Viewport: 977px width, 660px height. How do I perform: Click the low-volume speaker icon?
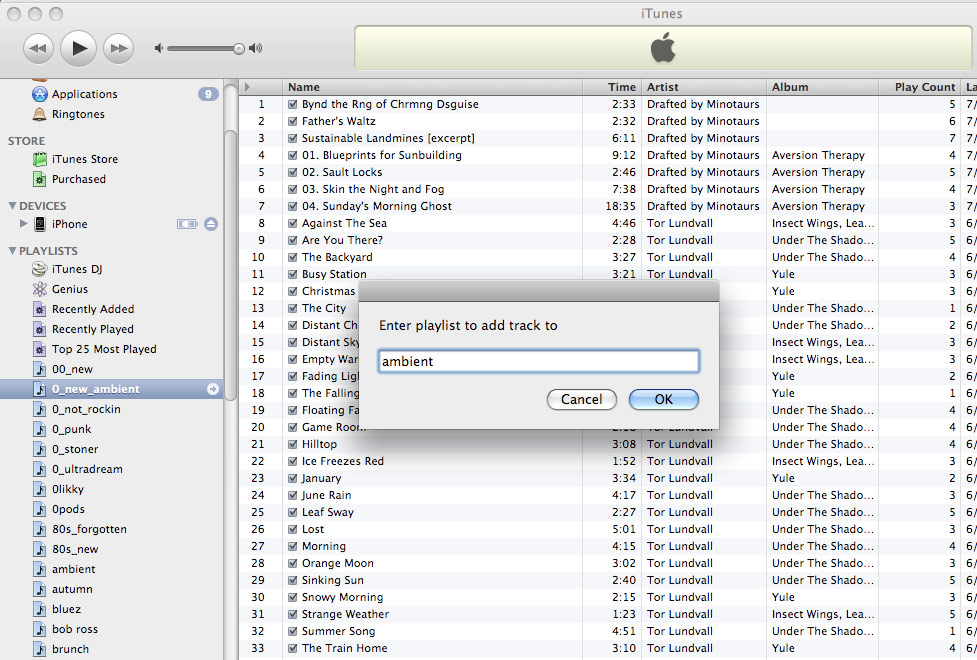pyautogui.click(x=159, y=48)
